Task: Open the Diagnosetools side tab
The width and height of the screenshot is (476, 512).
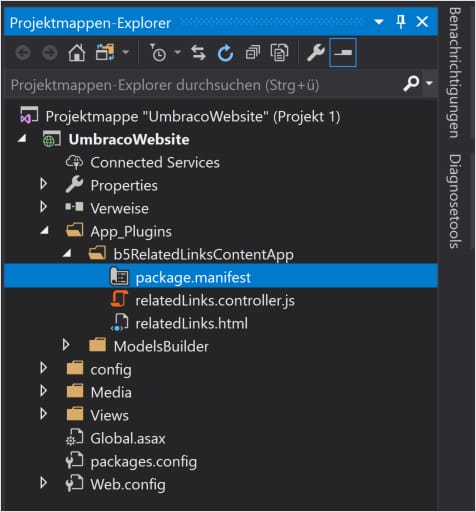Action: (x=455, y=201)
